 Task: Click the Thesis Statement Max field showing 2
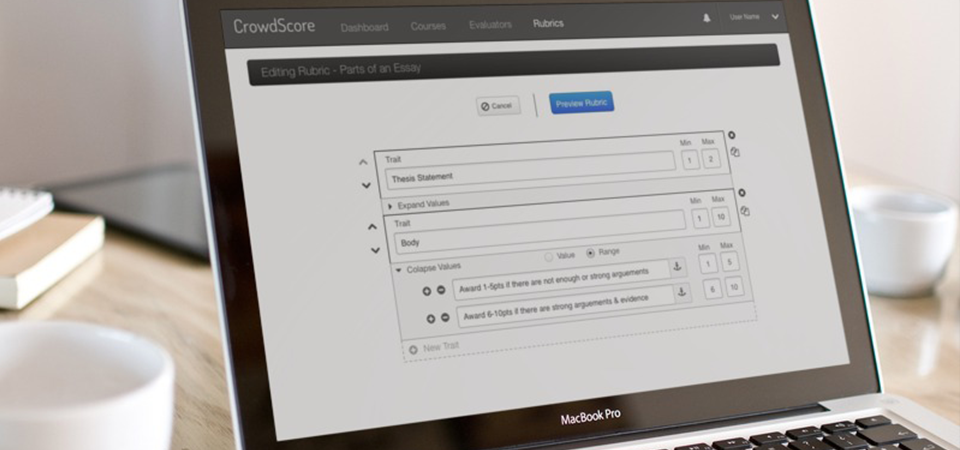[711, 159]
